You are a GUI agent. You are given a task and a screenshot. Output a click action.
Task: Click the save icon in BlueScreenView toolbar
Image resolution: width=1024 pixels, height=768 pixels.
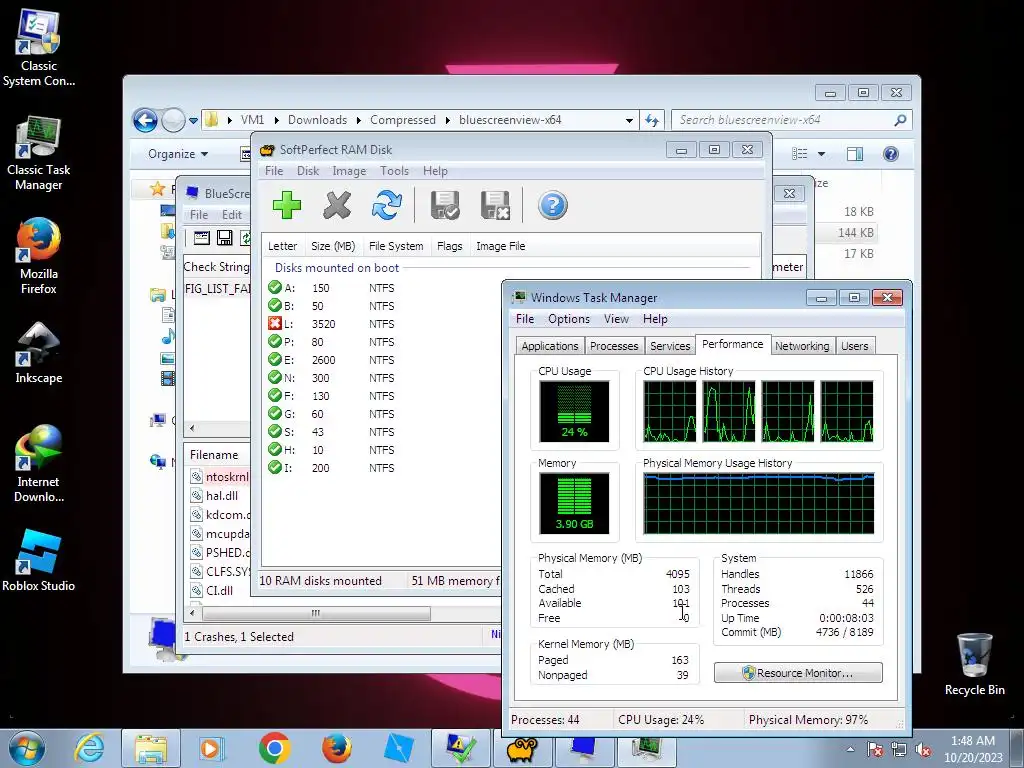(x=225, y=238)
